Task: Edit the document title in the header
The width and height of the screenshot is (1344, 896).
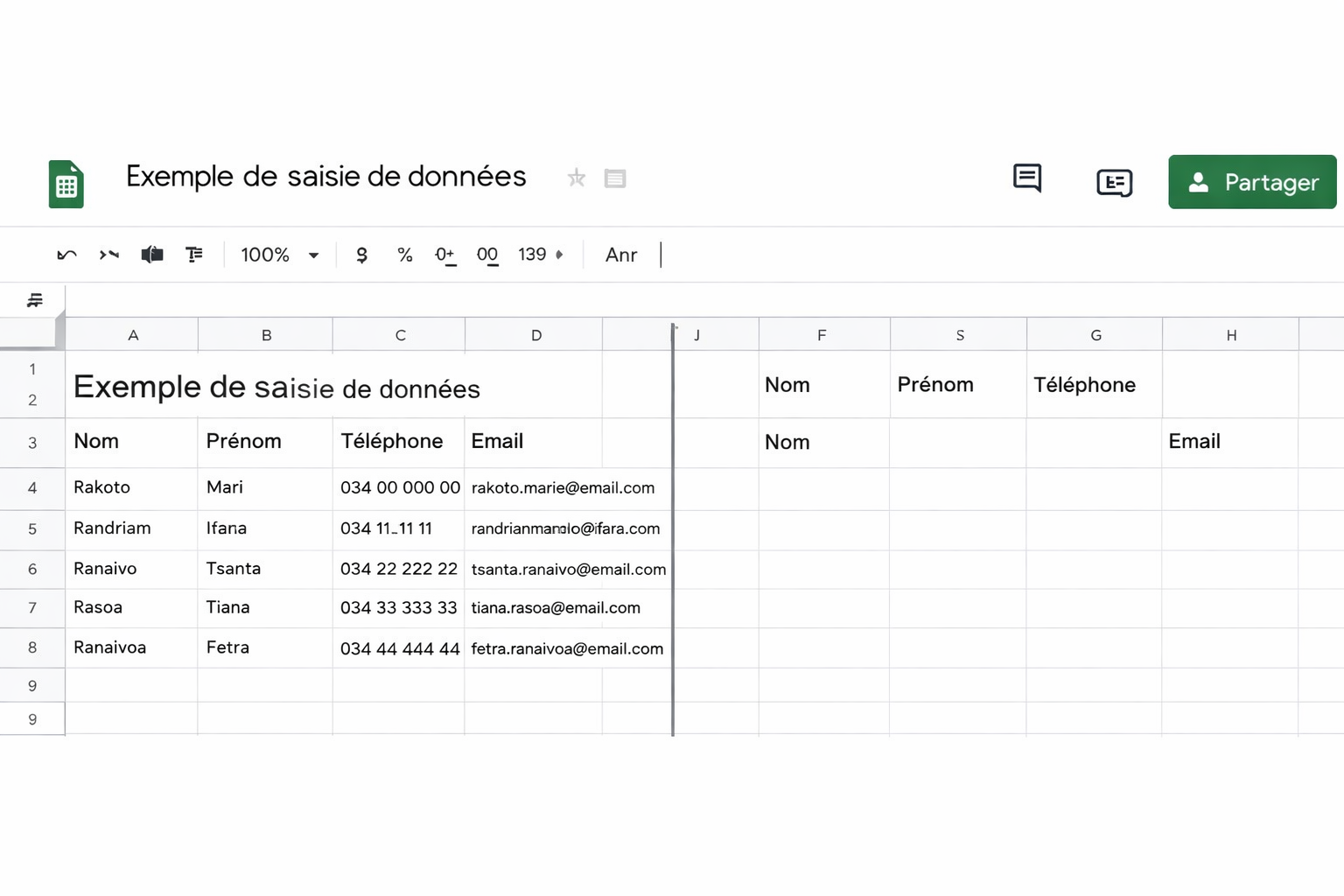Action: click(325, 177)
